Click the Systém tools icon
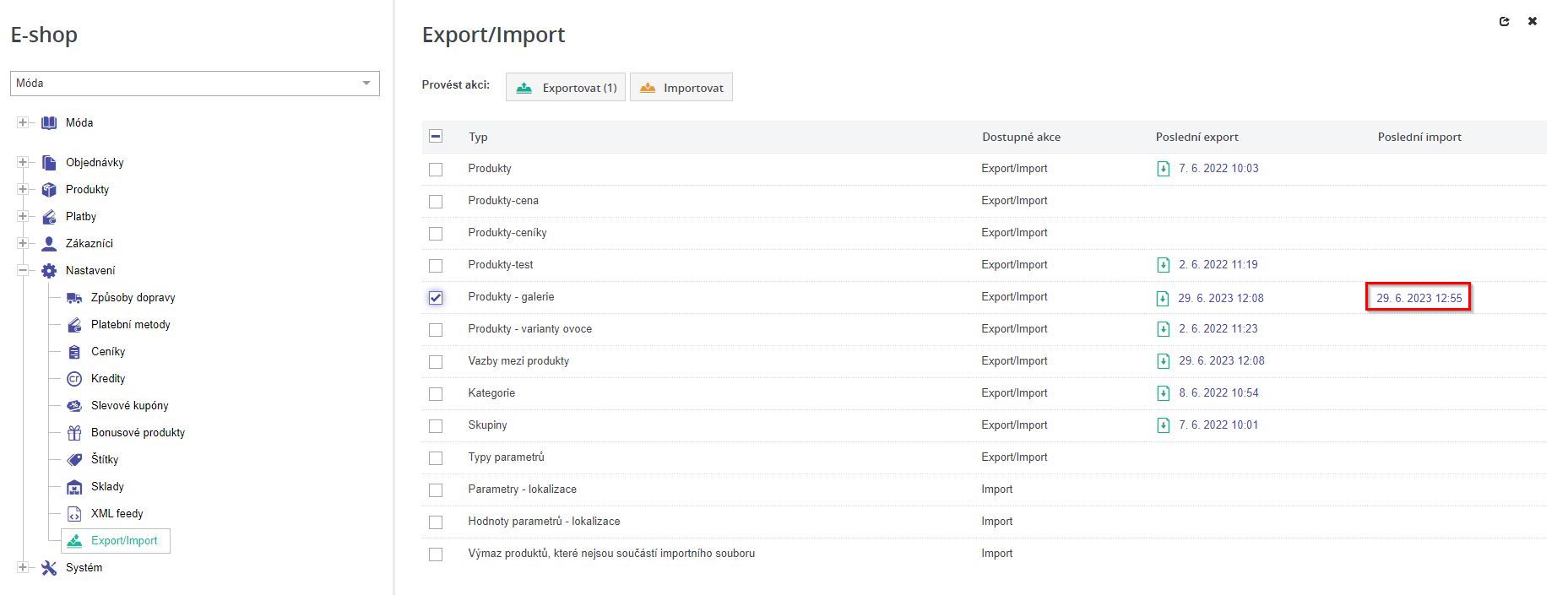The width and height of the screenshot is (1568, 595). click(x=49, y=567)
